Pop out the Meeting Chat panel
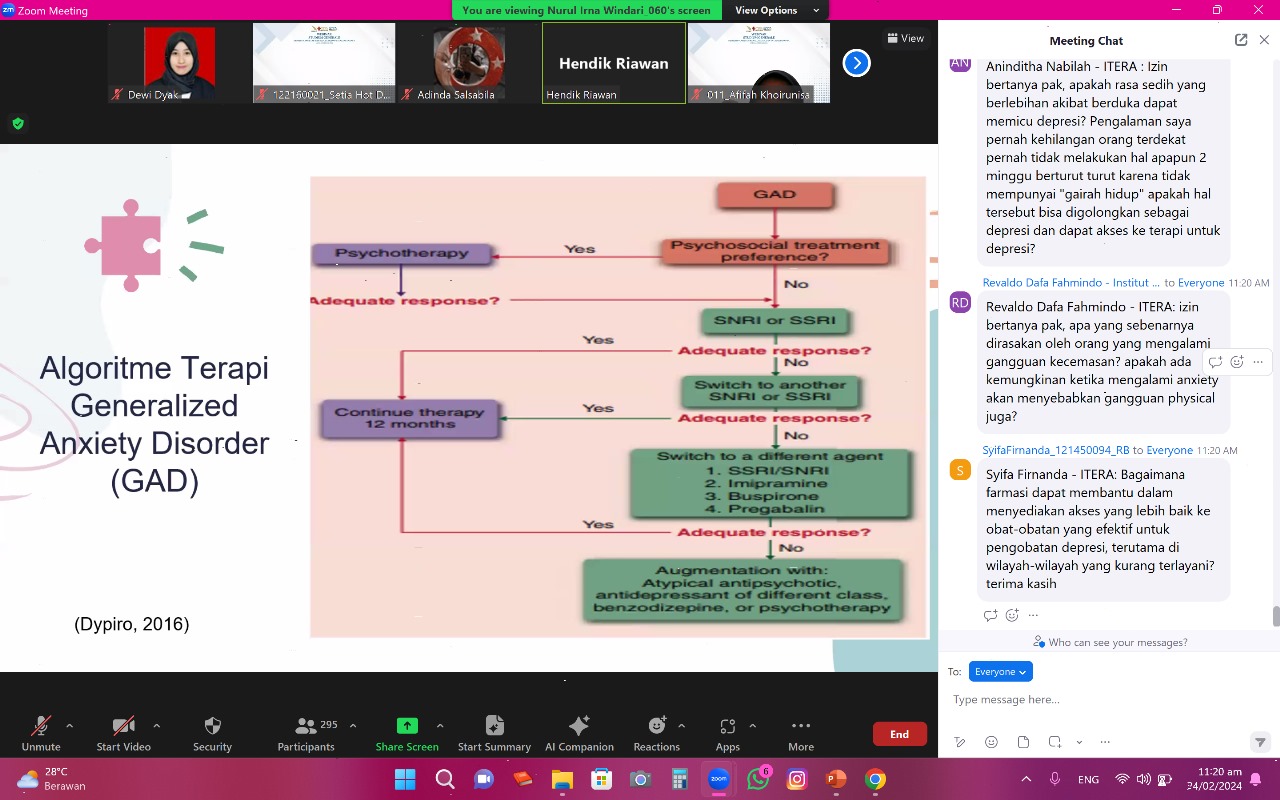Image resolution: width=1280 pixels, height=800 pixels. point(1241,40)
